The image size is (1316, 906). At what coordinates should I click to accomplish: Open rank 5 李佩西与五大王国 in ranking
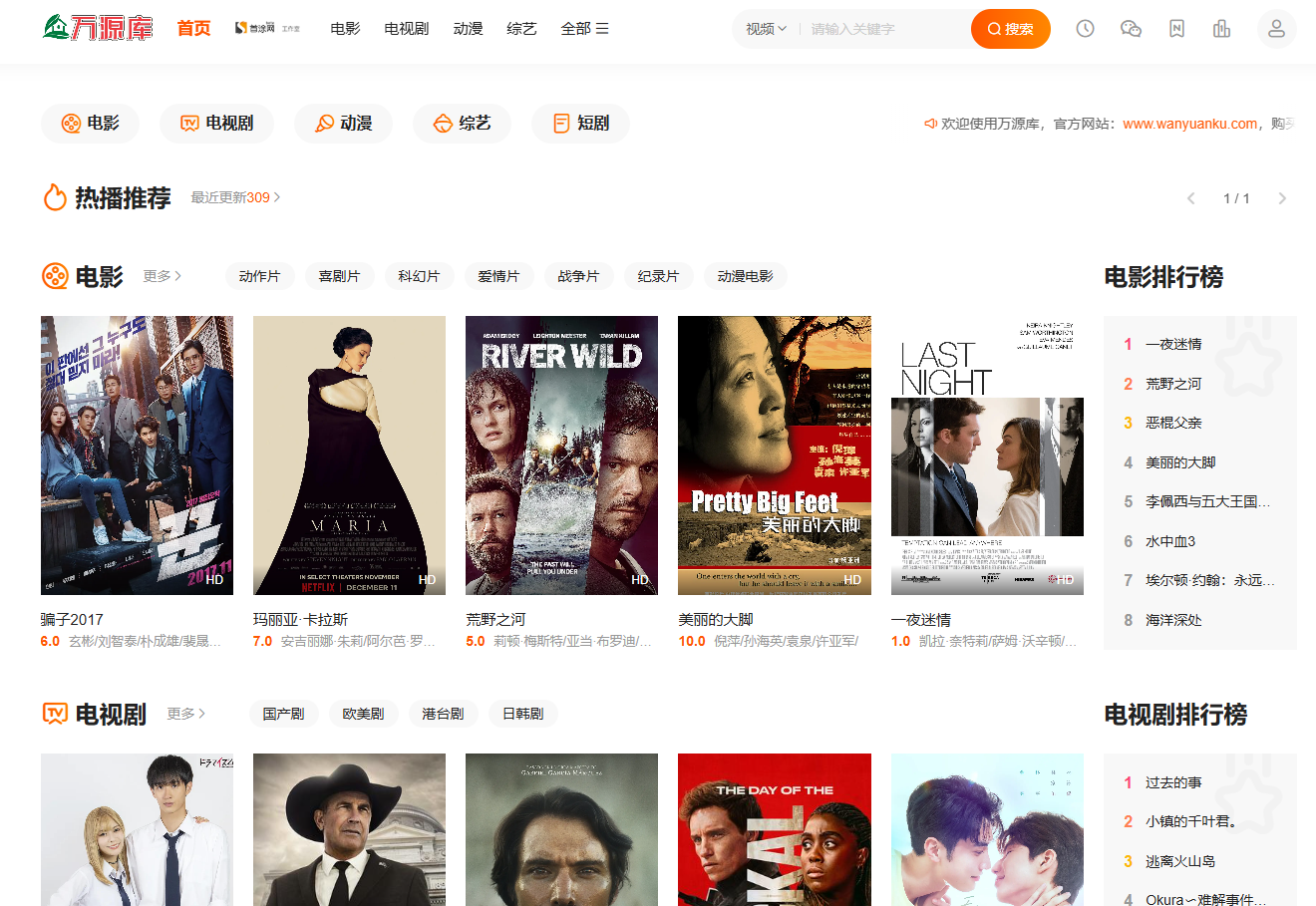point(1207,501)
